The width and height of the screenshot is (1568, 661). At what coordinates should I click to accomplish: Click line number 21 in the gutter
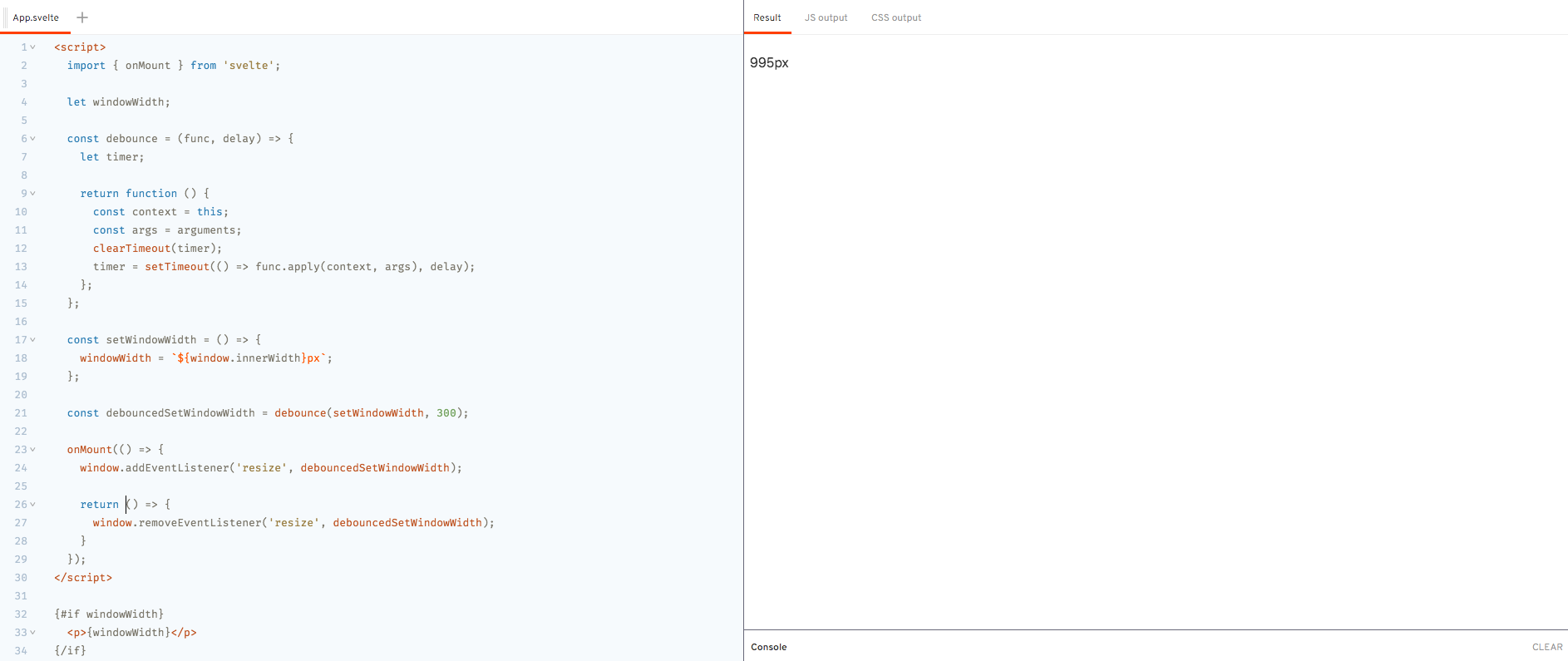pos(21,413)
